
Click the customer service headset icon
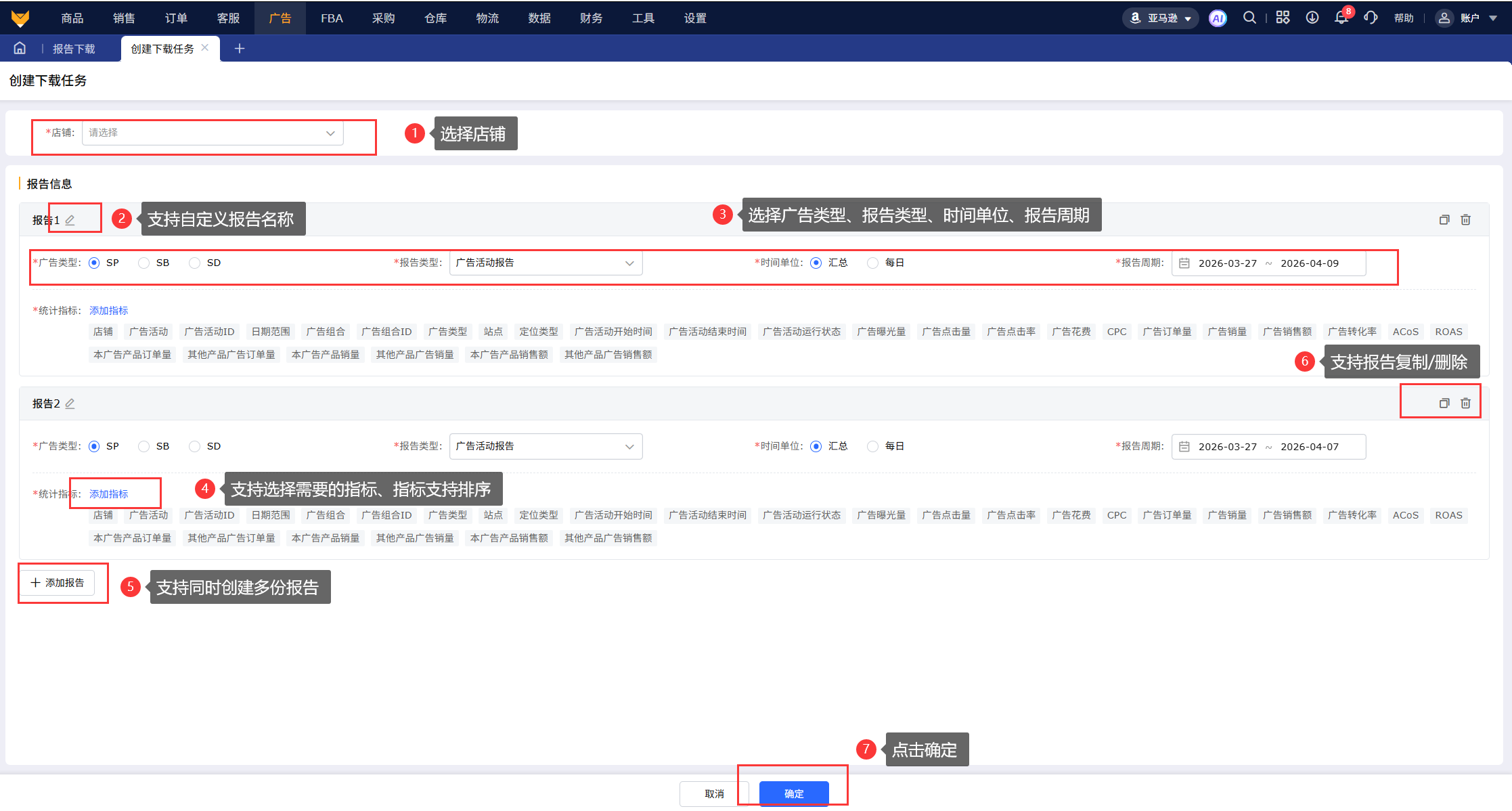pyautogui.click(x=1371, y=18)
